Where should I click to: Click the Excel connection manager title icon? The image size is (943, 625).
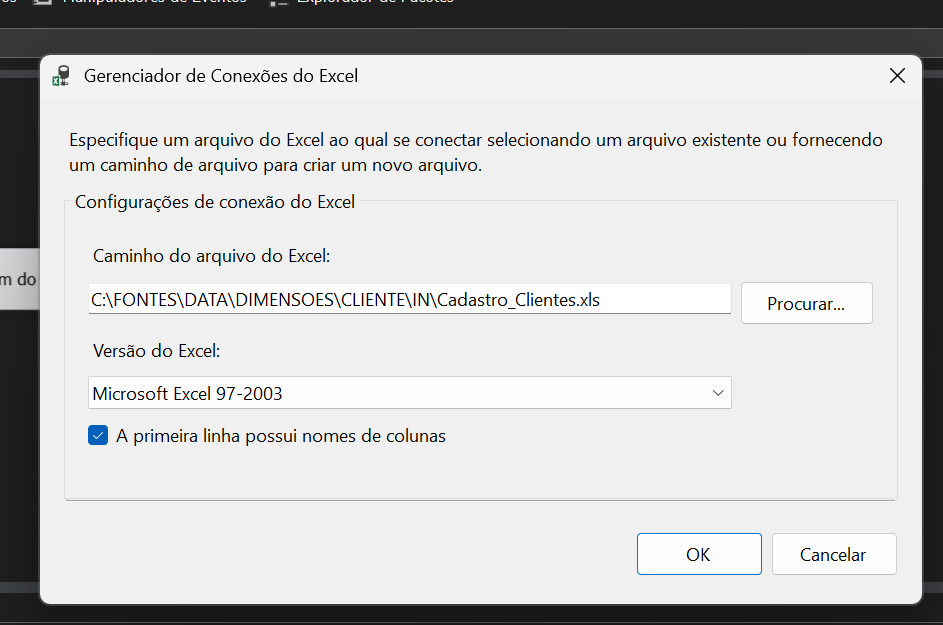[x=61, y=76]
